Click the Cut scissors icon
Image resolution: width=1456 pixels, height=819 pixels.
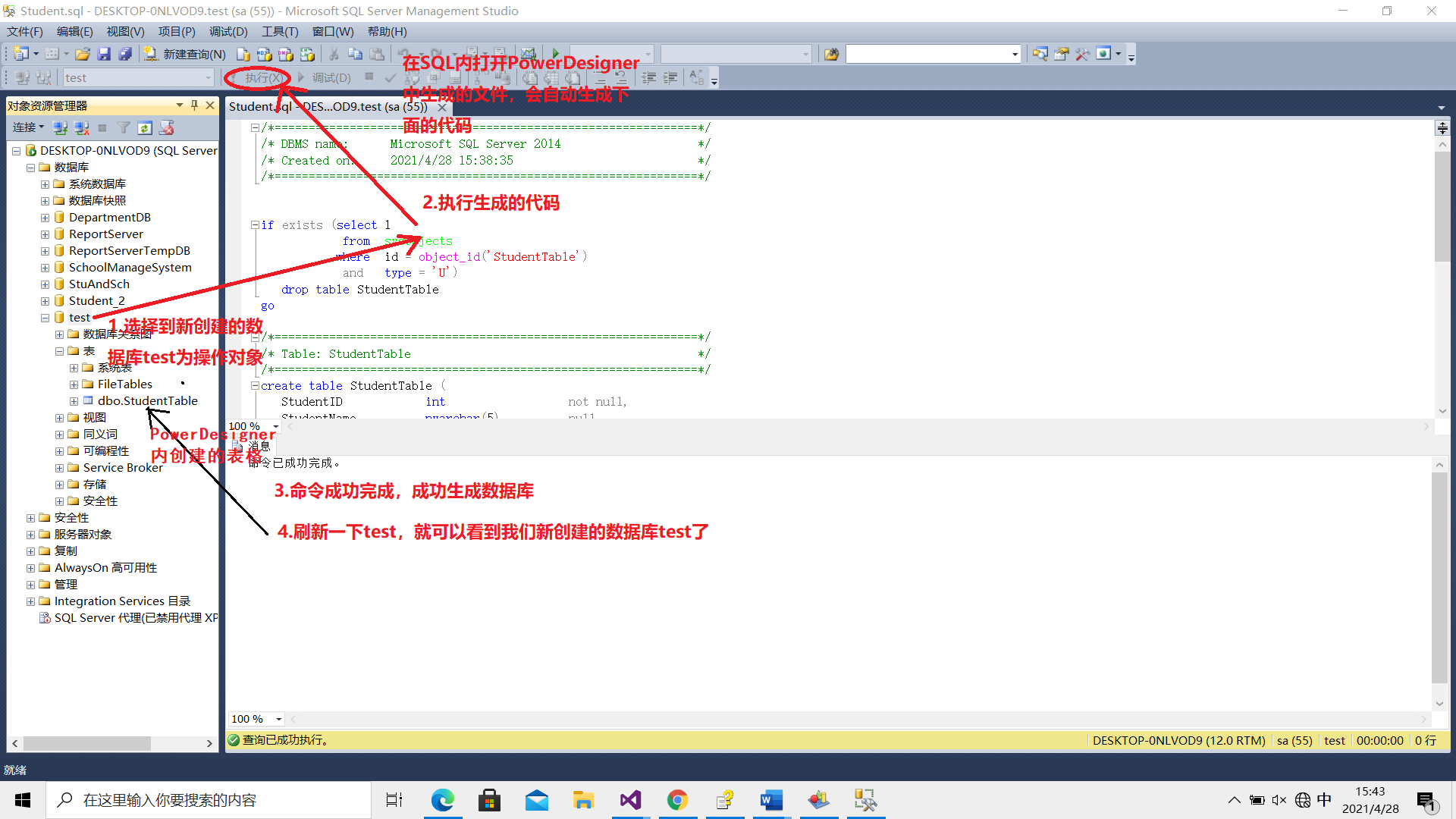[x=334, y=54]
